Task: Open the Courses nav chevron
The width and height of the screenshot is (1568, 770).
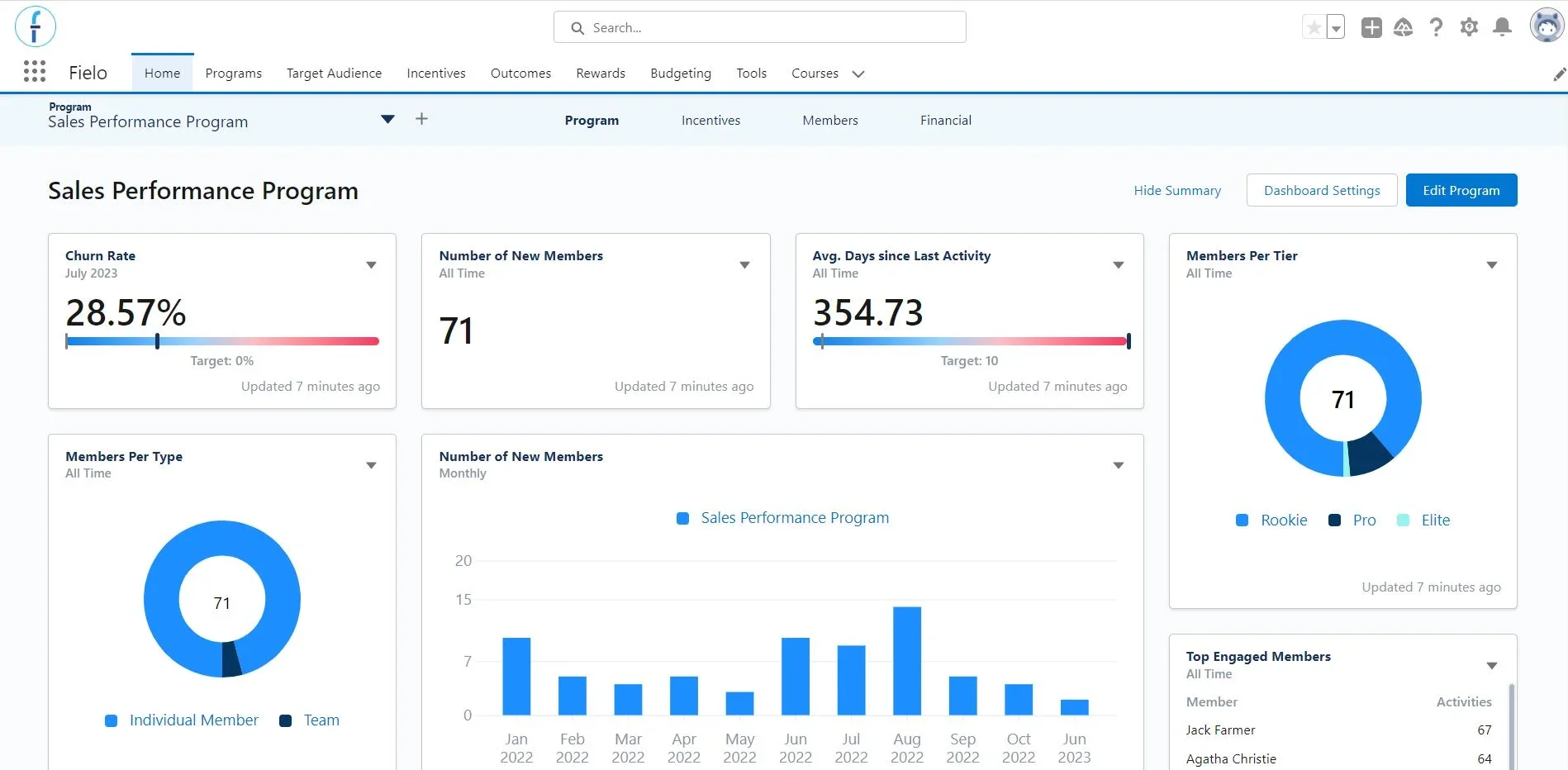Action: point(858,74)
